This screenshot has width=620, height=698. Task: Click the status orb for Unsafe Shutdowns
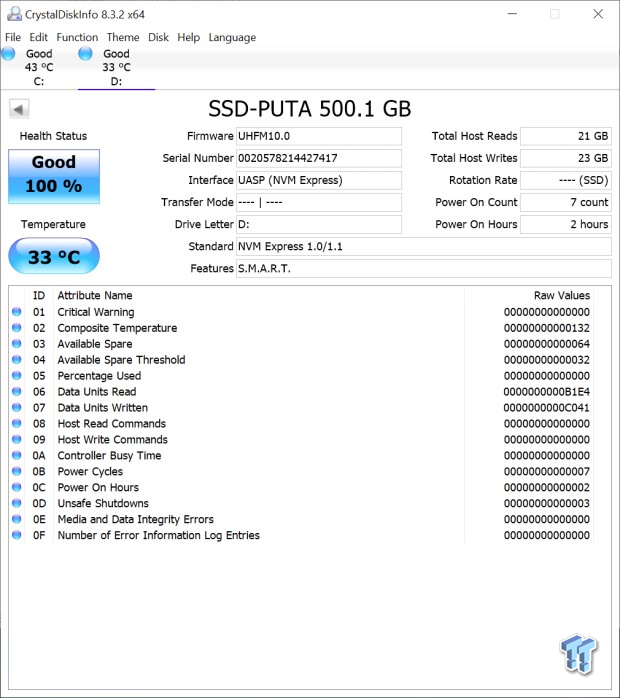(17, 503)
